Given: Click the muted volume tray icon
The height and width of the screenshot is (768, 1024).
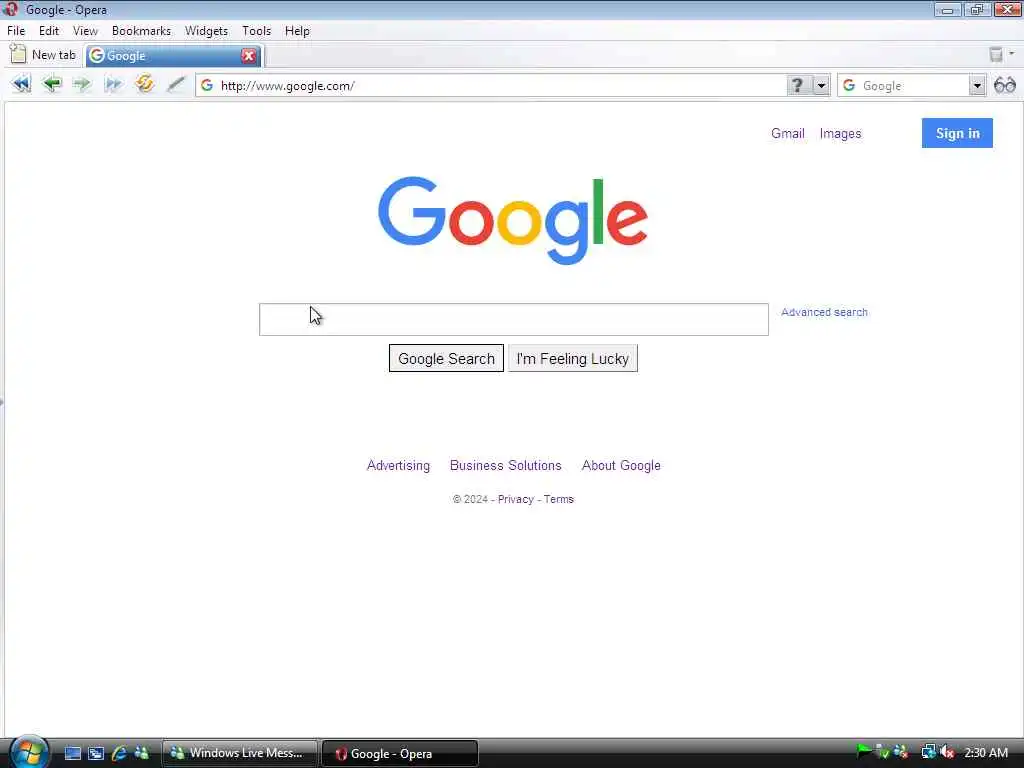Looking at the screenshot, I should coord(948,752).
